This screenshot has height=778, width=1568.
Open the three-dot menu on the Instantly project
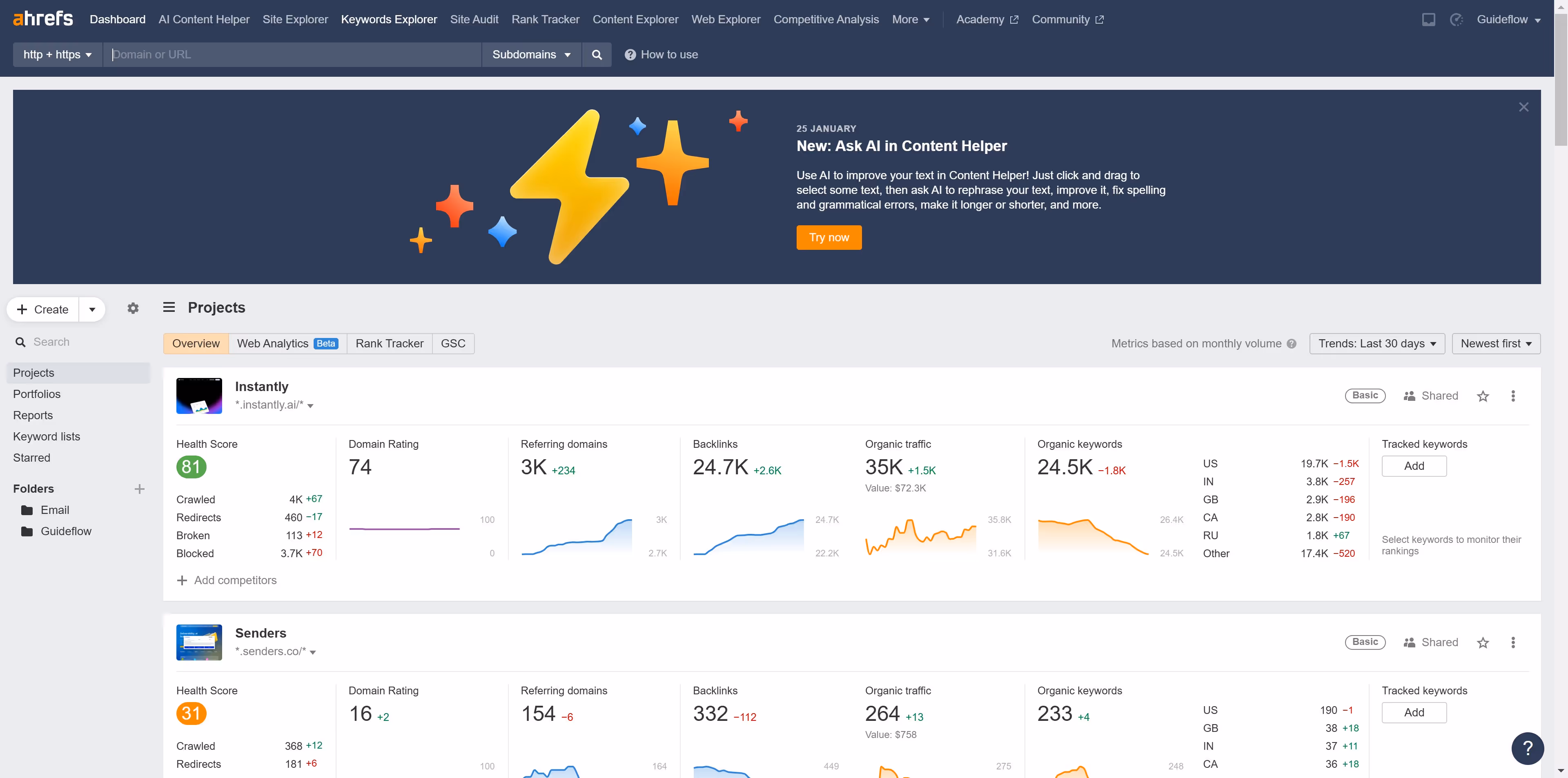pyautogui.click(x=1513, y=396)
